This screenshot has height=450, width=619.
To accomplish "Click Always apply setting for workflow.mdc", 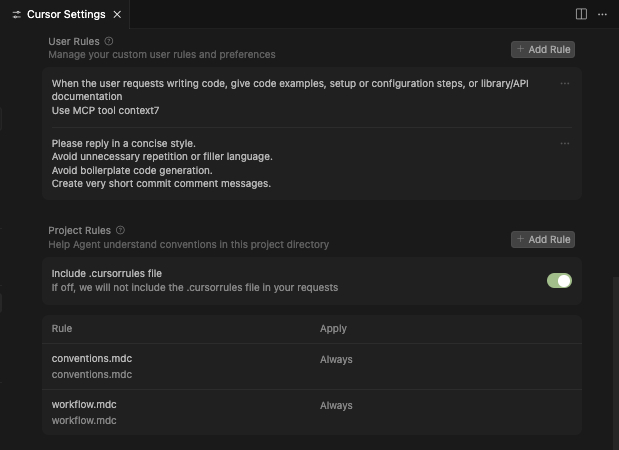I will [336, 405].
